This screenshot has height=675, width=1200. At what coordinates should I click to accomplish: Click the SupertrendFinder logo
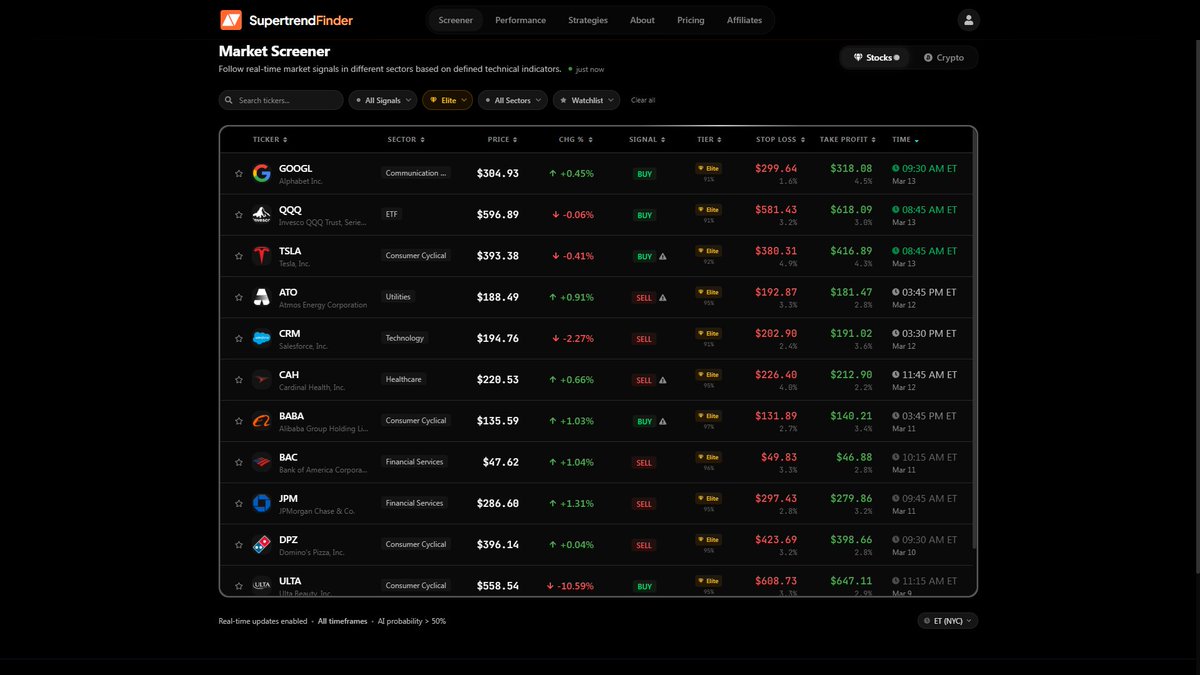[287, 20]
